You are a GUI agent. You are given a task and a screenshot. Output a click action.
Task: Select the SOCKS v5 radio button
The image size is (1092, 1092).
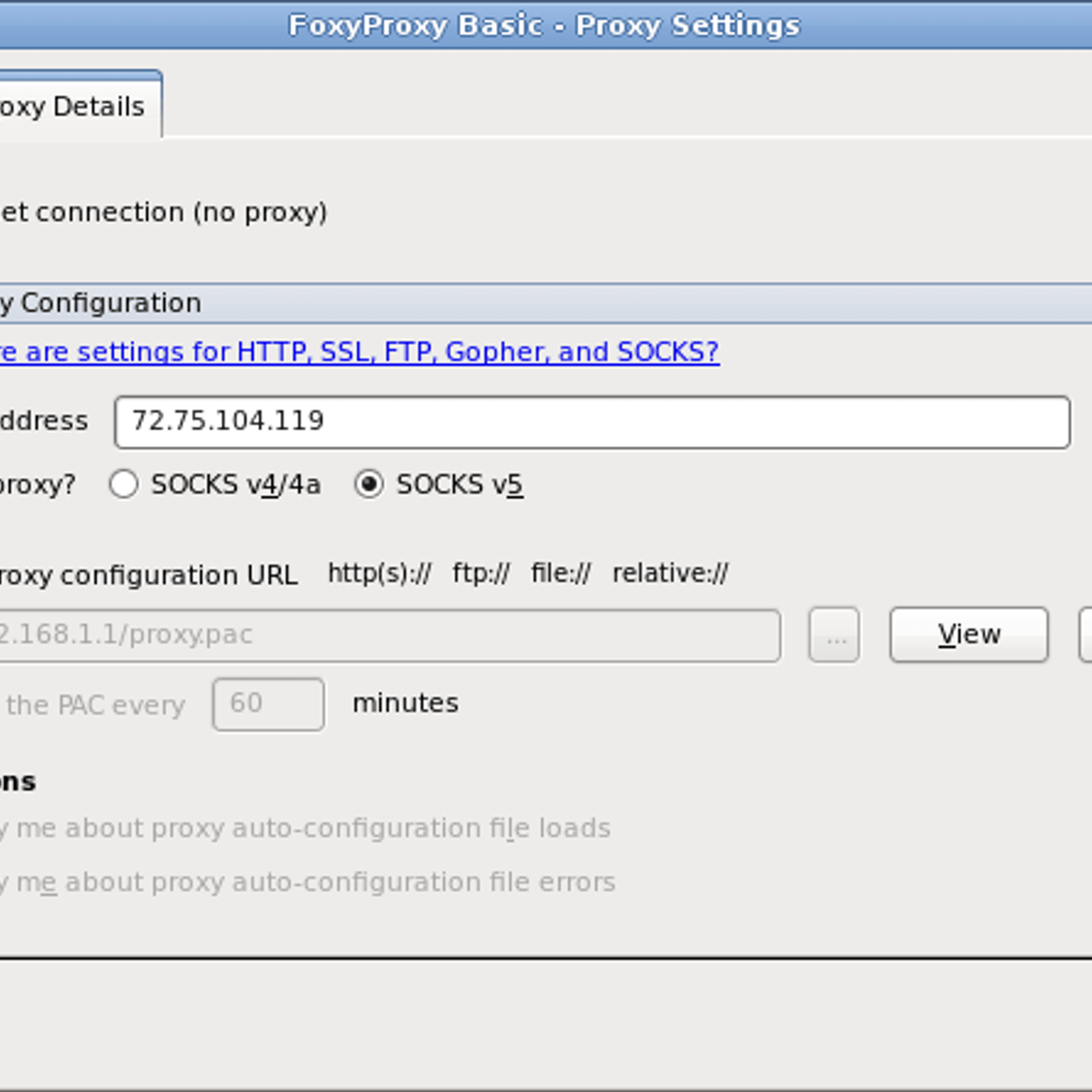[369, 485]
